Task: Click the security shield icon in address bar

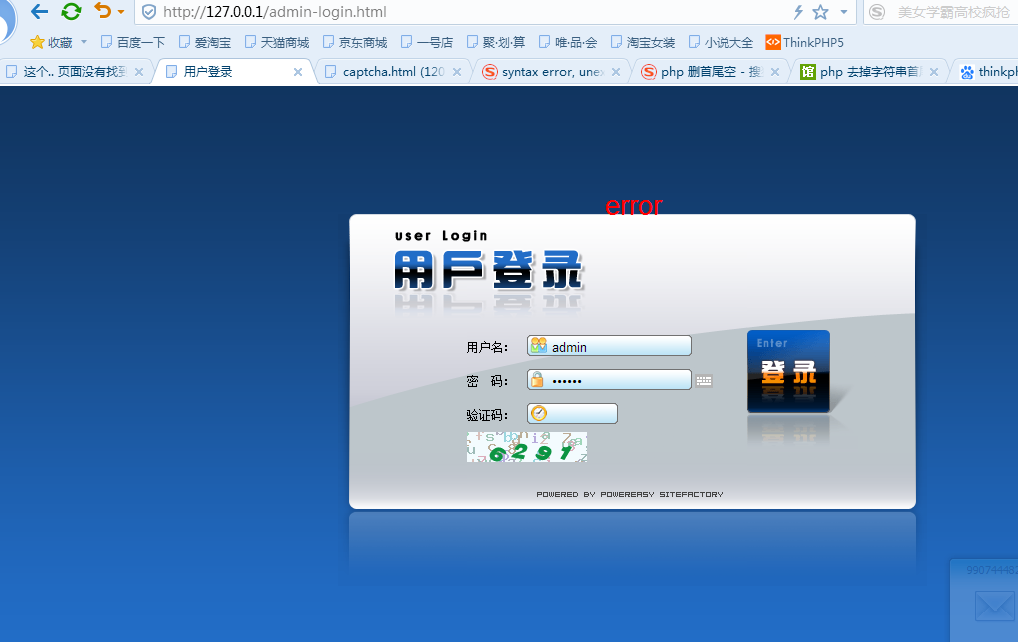Action: coord(149,12)
